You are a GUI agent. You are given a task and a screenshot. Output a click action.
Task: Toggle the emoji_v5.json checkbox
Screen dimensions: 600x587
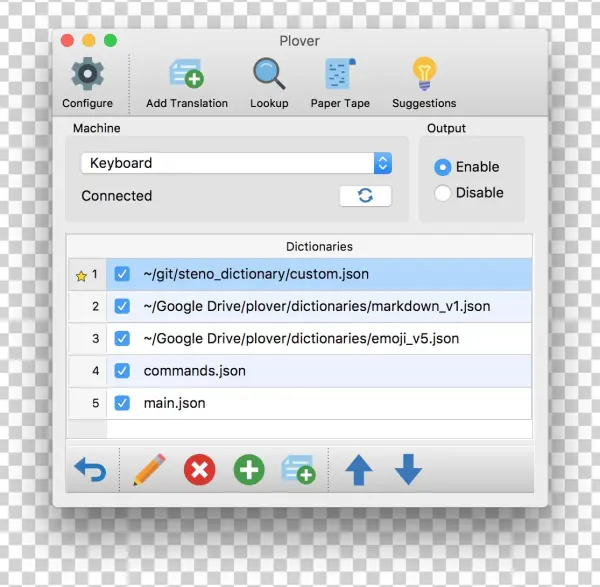(x=122, y=339)
